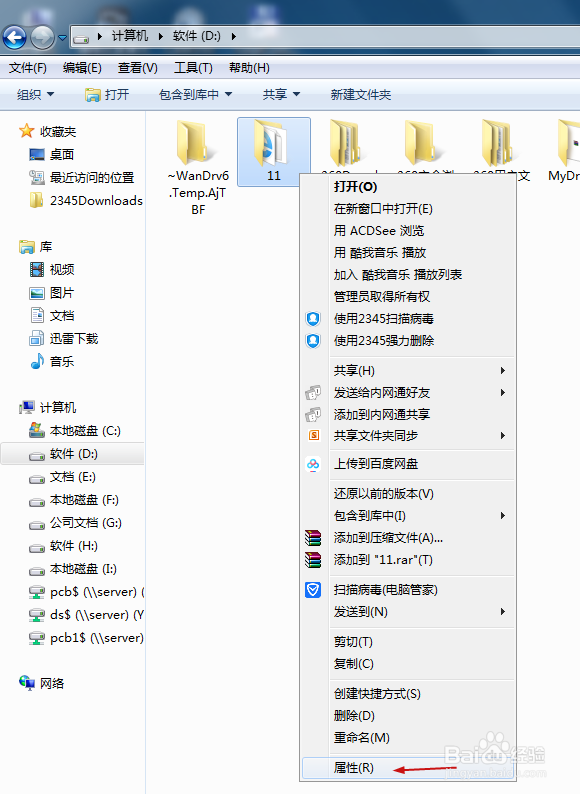Open the 文件(F) menu
Screen dimensions: 580x794
tap(28, 67)
